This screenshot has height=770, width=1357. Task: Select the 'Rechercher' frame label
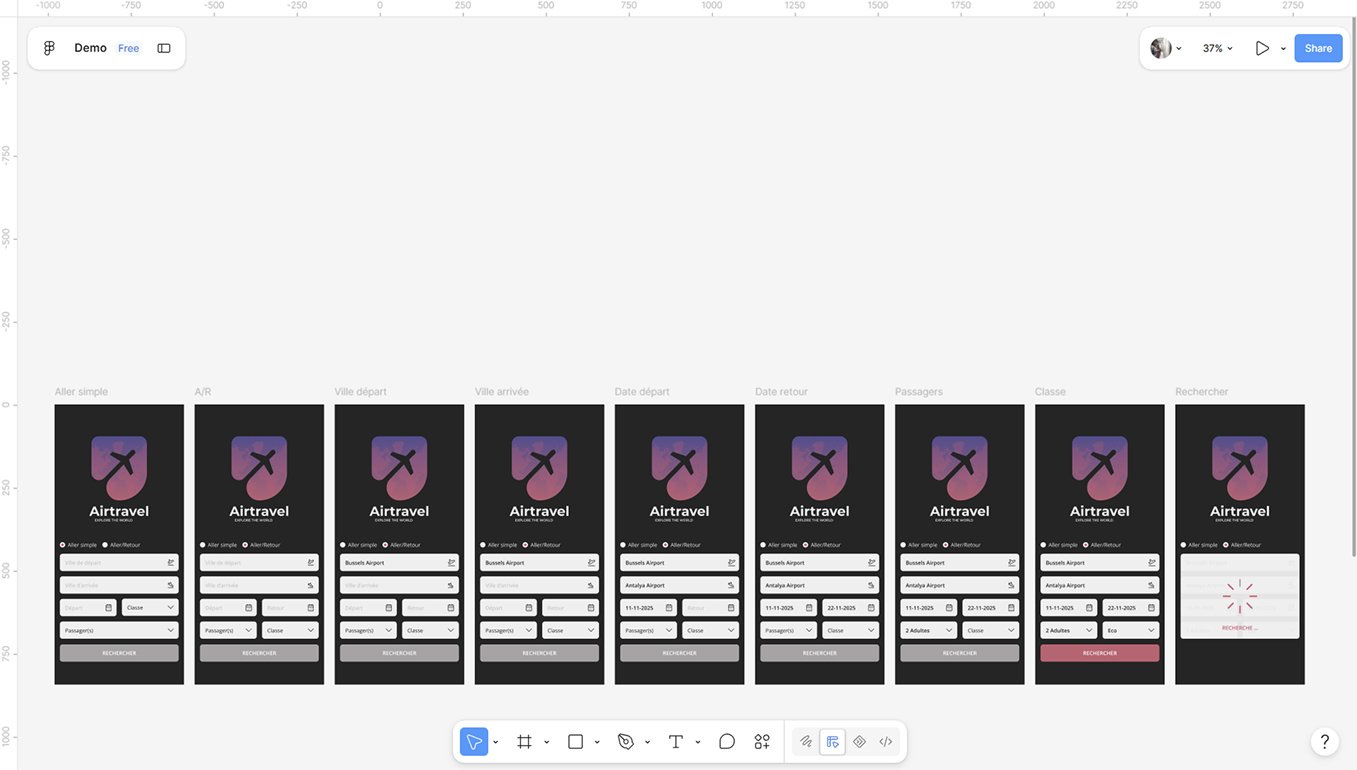coord(1202,392)
